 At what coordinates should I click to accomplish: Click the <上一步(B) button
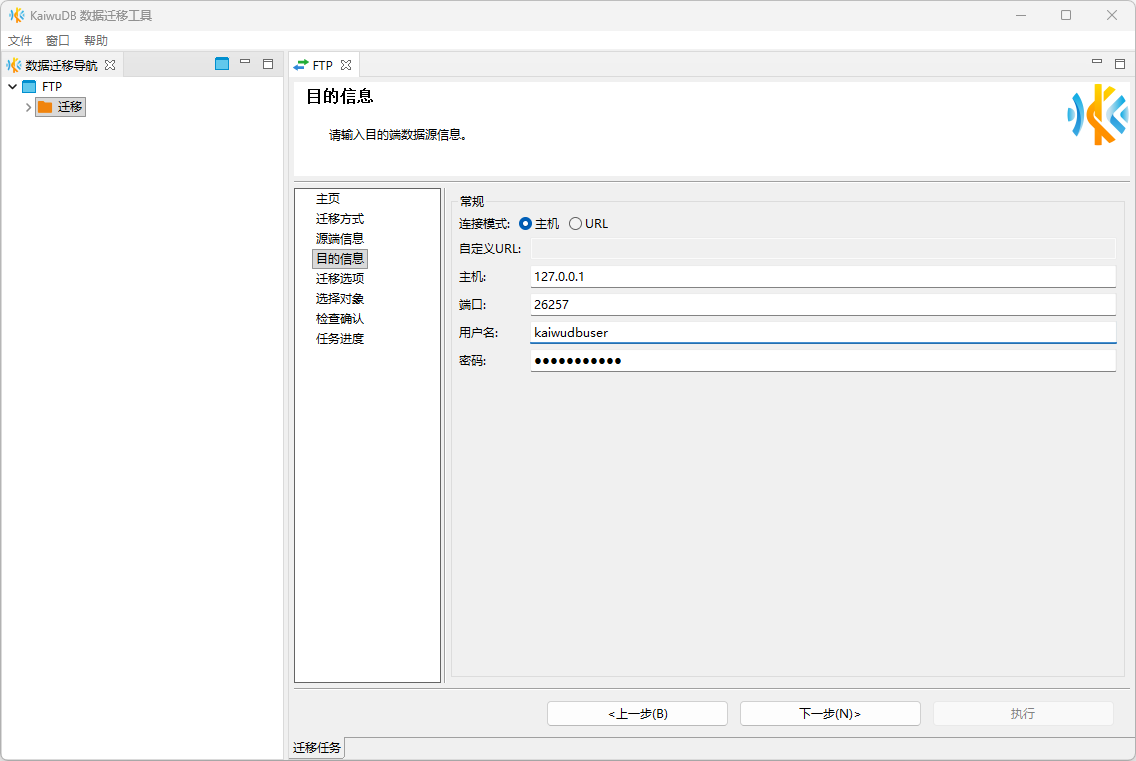point(637,713)
